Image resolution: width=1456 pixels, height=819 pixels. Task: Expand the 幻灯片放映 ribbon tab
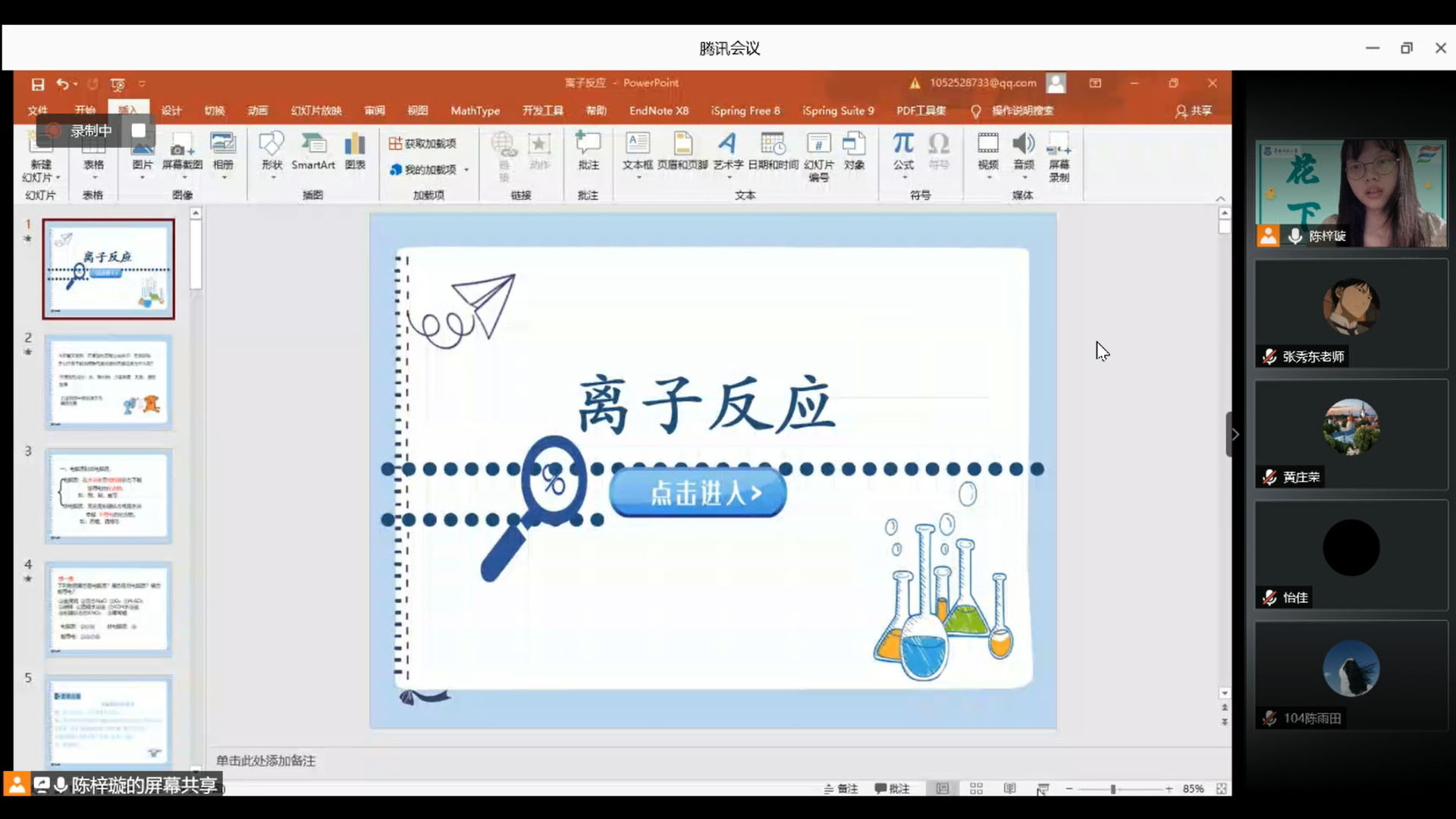(315, 110)
